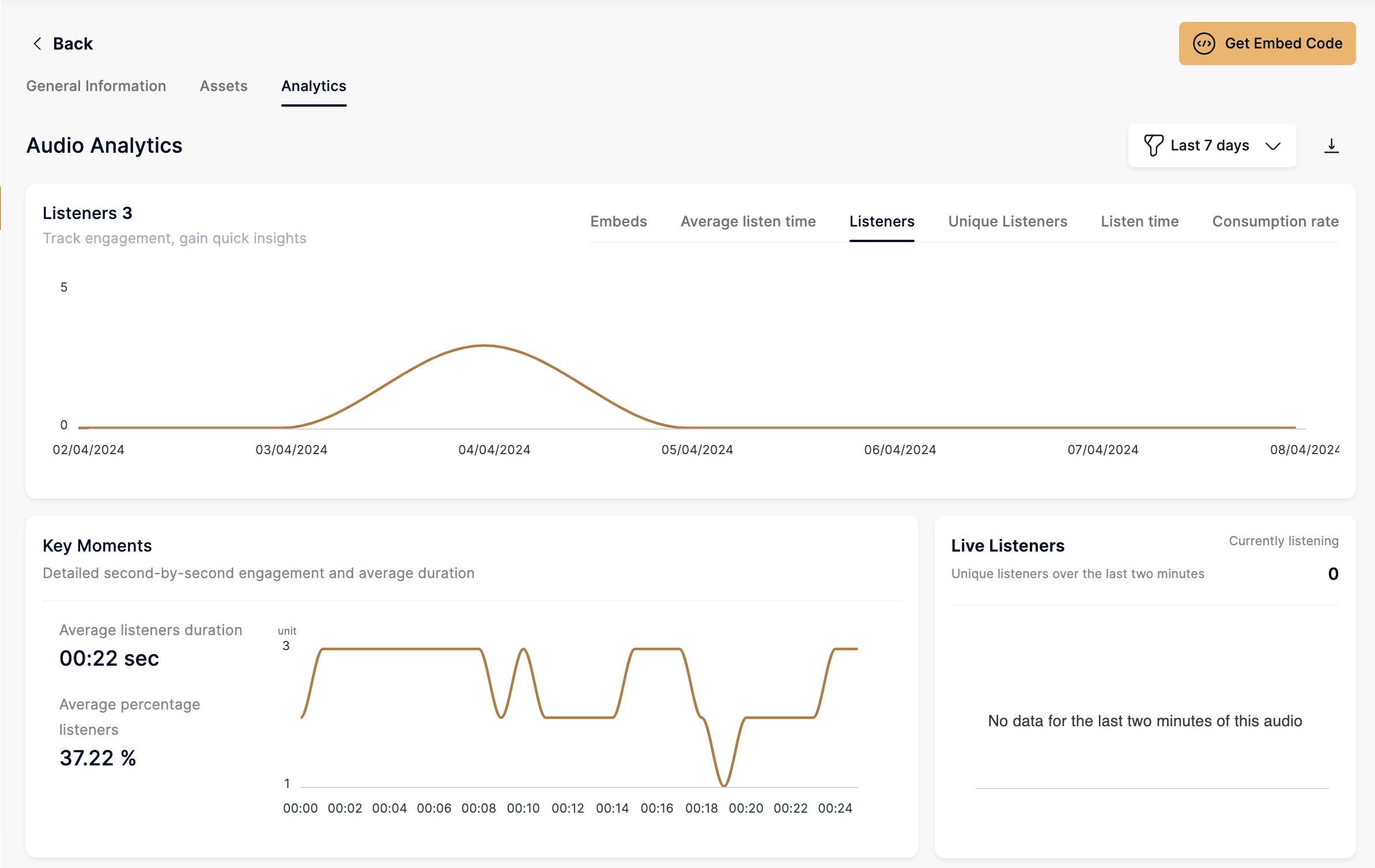Click the 07/04/2024 date label
Image resolution: width=1375 pixels, height=868 pixels.
click(1103, 450)
